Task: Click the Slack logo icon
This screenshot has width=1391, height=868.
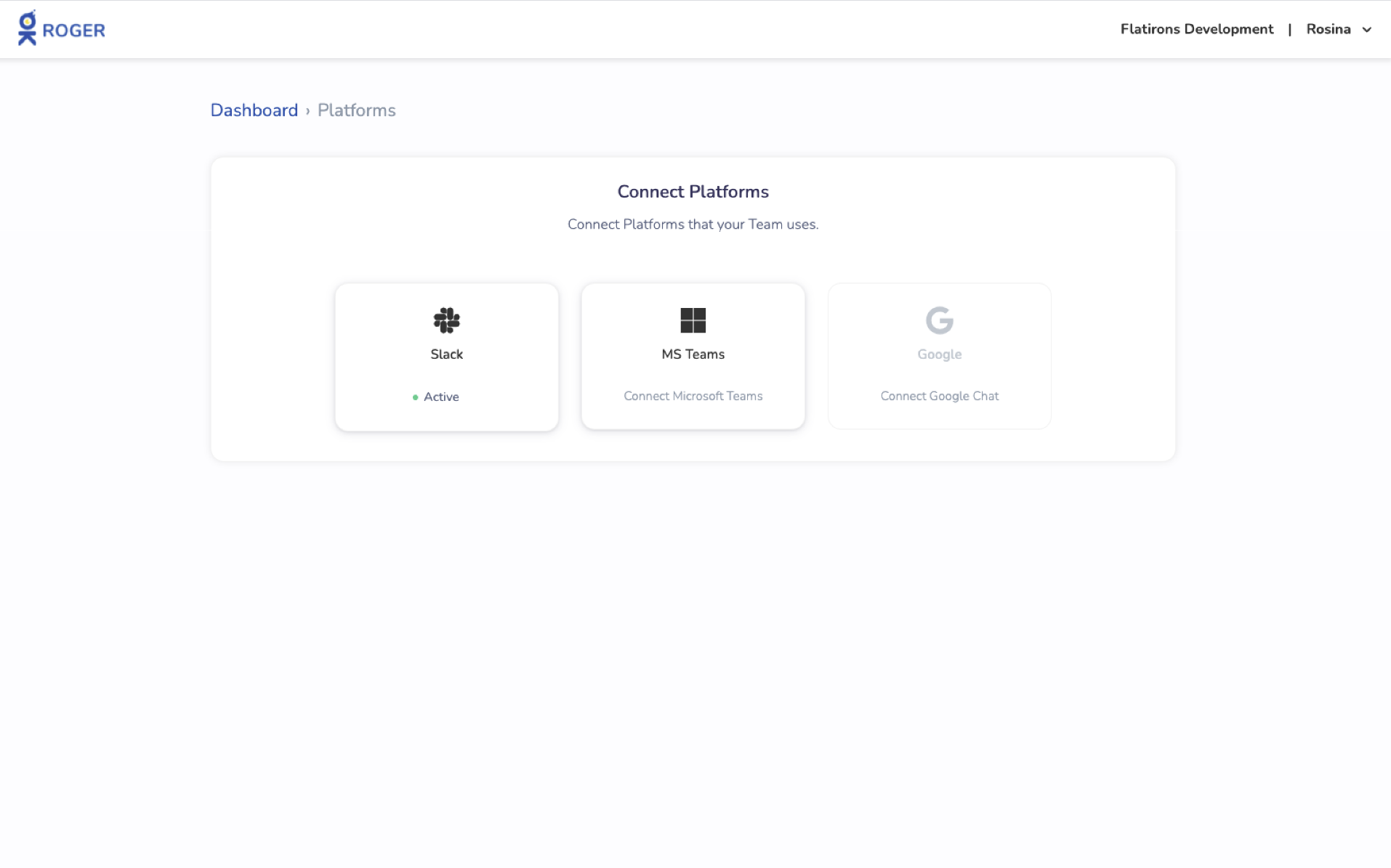Action: (446, 320)
